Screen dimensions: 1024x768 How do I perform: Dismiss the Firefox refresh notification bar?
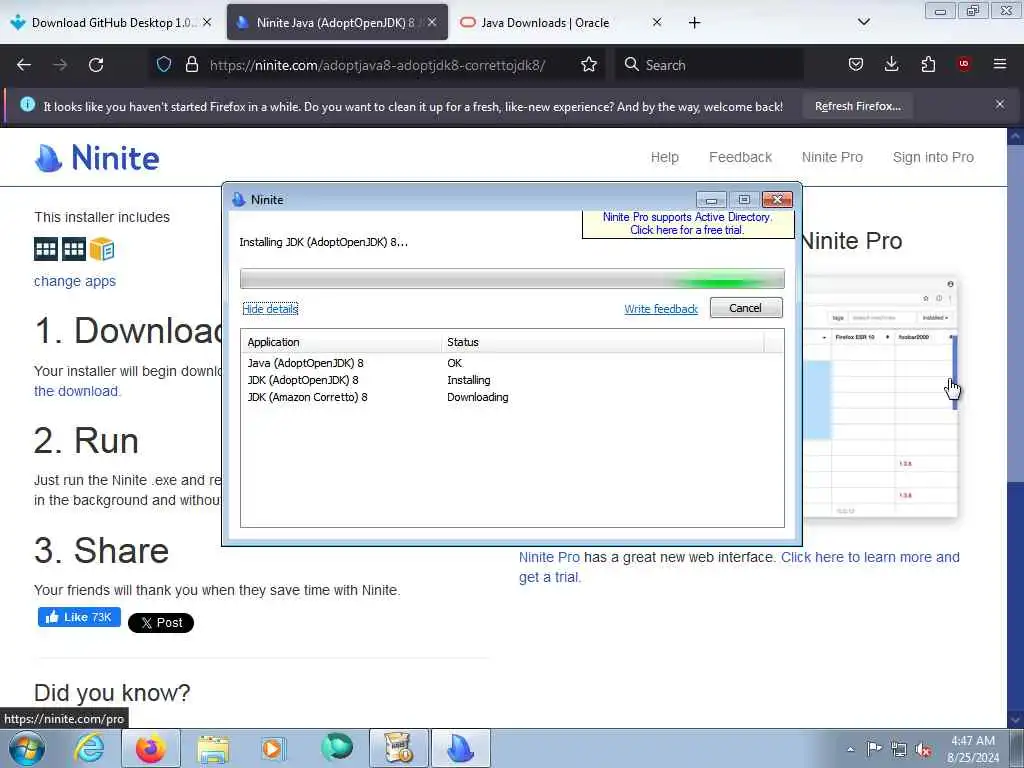[1000, 104]
